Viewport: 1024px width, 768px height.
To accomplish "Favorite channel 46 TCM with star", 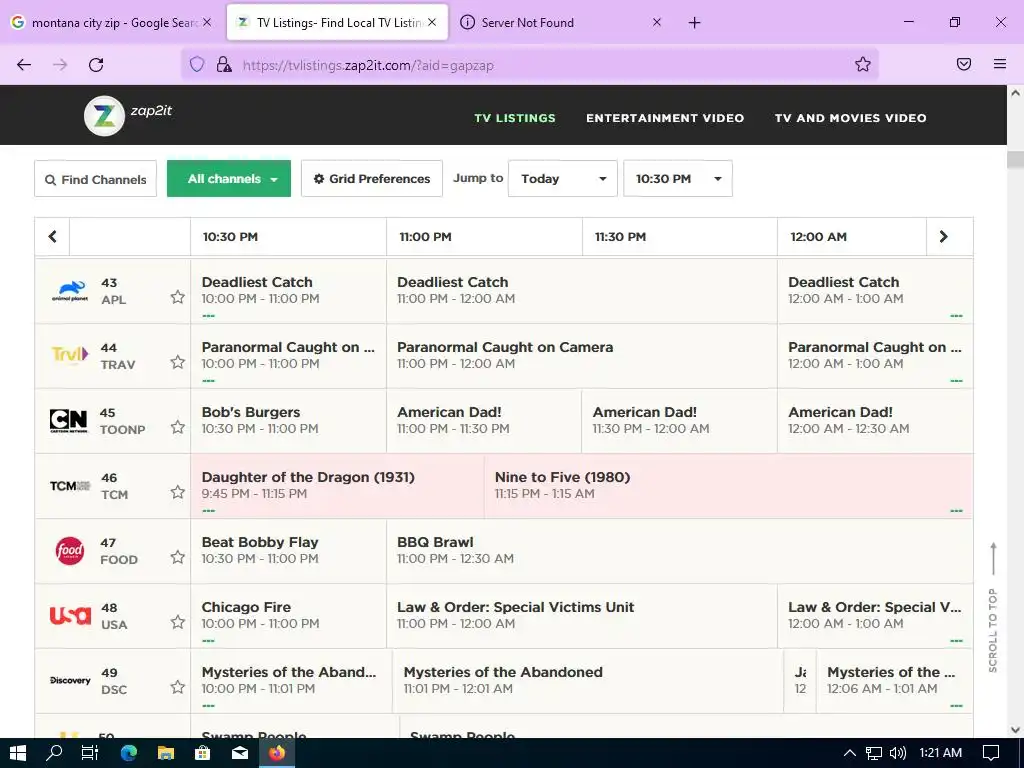I will 178,492.
